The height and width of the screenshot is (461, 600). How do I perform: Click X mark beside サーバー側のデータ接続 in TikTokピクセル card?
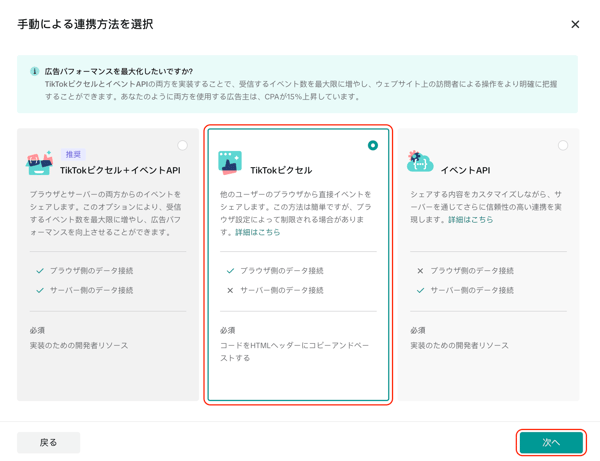(x=230, y=291)
